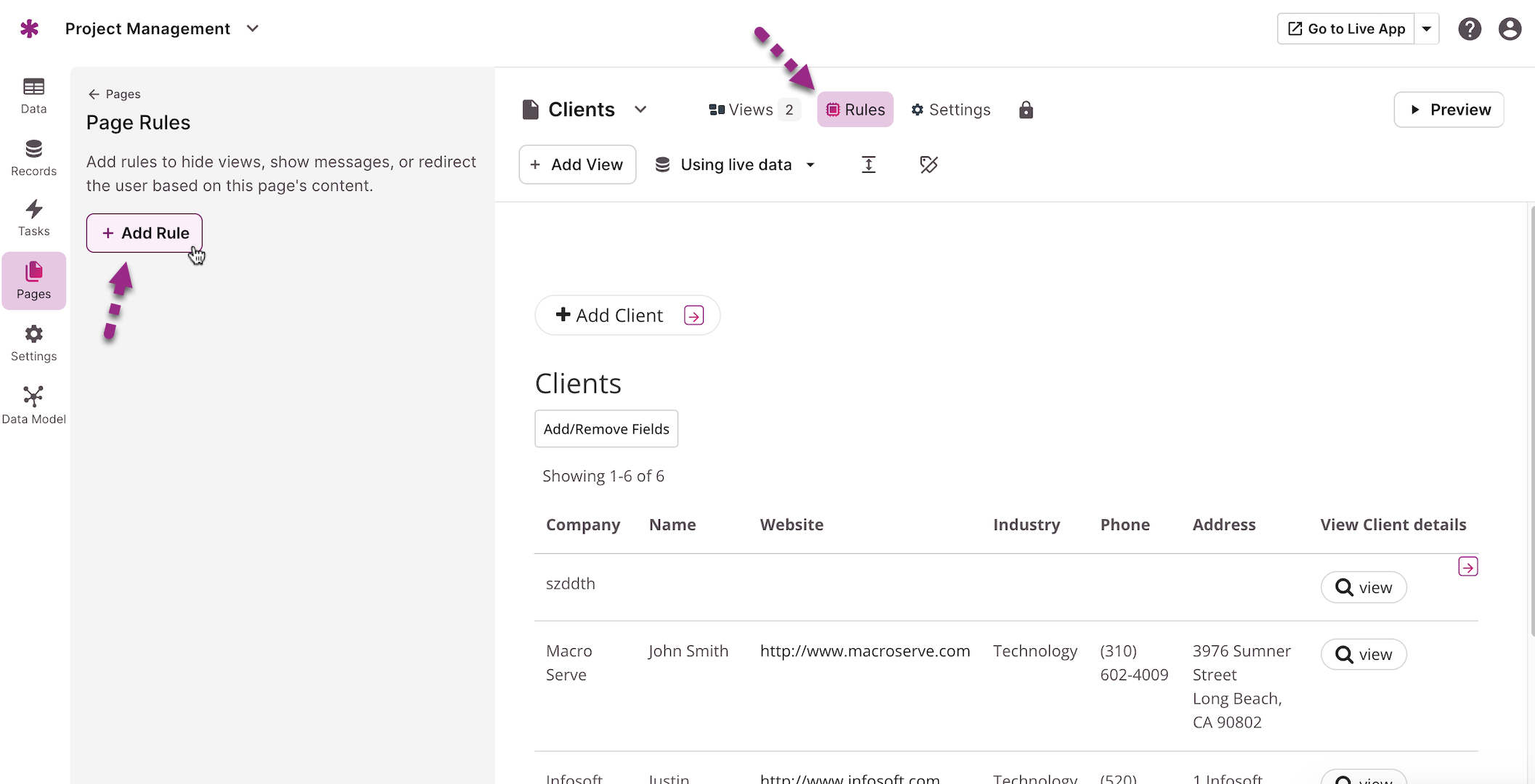Open the Records section in sidebar
Image resolution: width=1535 pixels, height=784 pixels.
coord(33,158)
